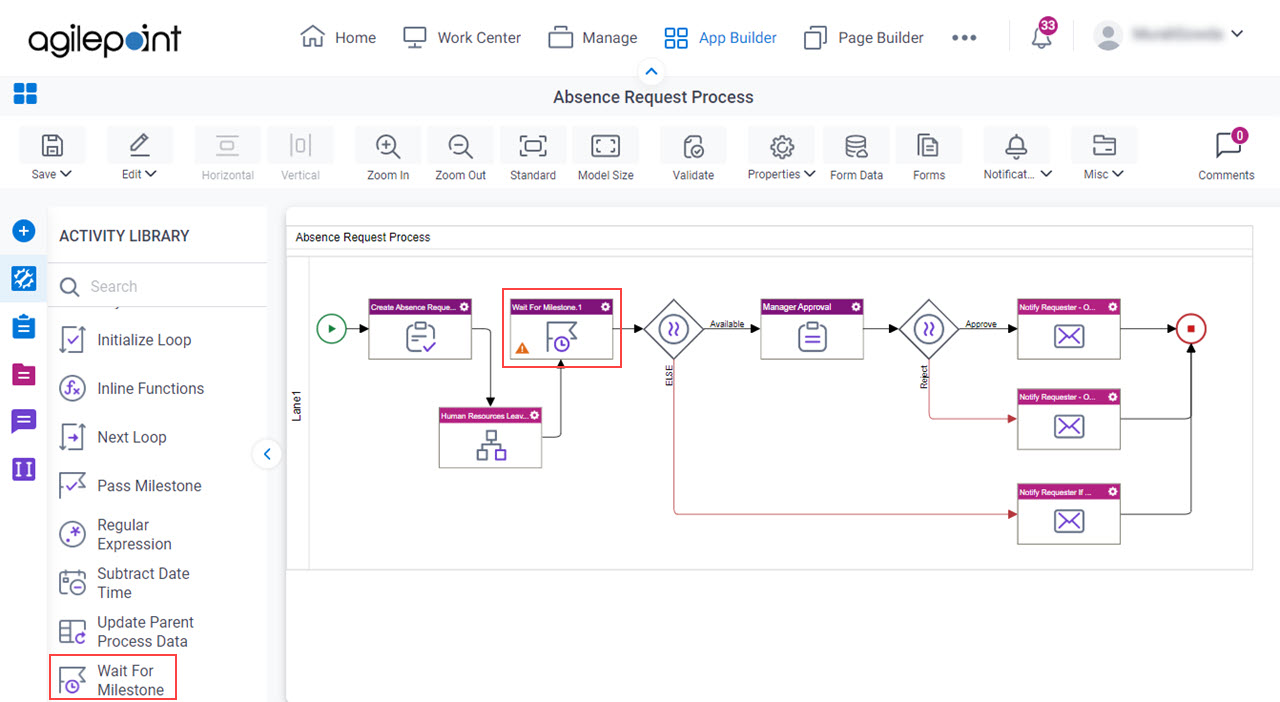The image size is (1280, 702).
Task: Open the gear on the bottom Notify Requester If activity
Action: [1113, 492]
